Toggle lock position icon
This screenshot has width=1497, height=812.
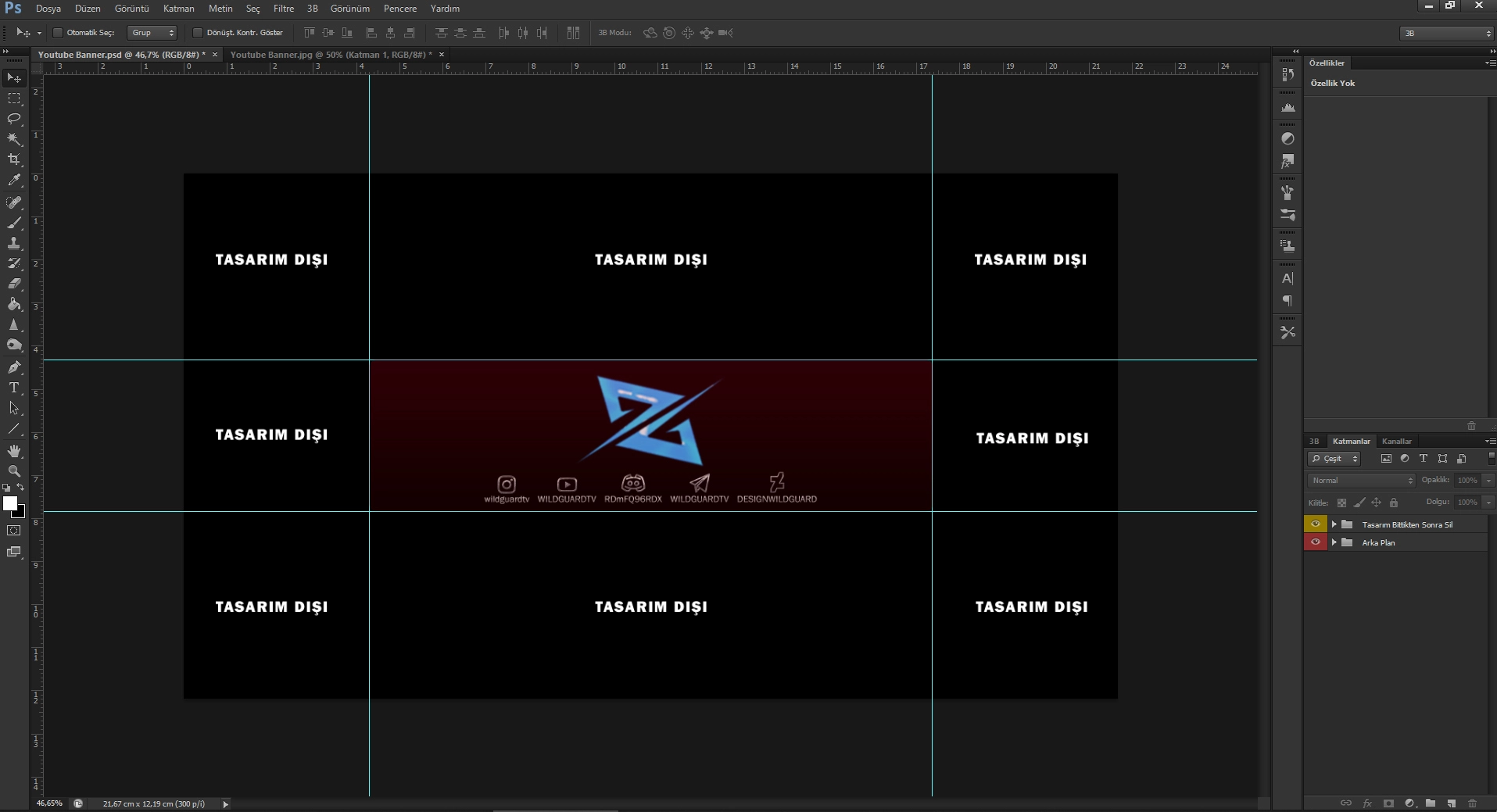point(1377,503)
